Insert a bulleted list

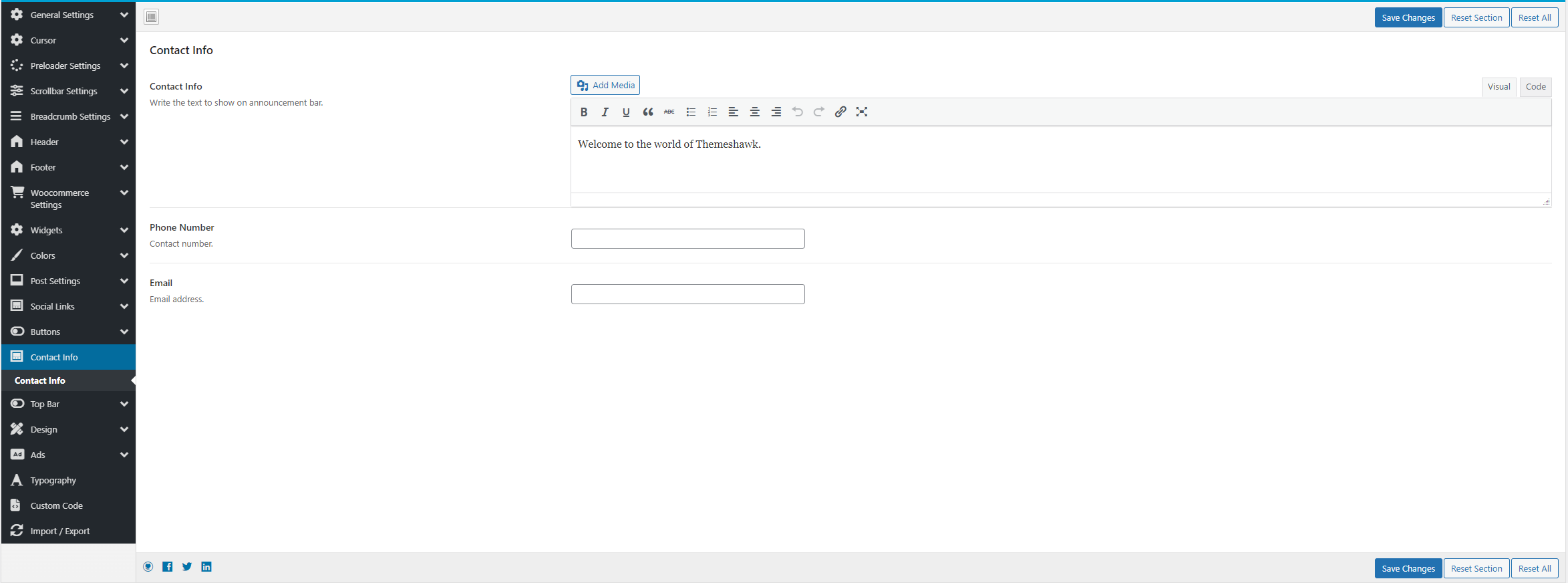[691, 112]
